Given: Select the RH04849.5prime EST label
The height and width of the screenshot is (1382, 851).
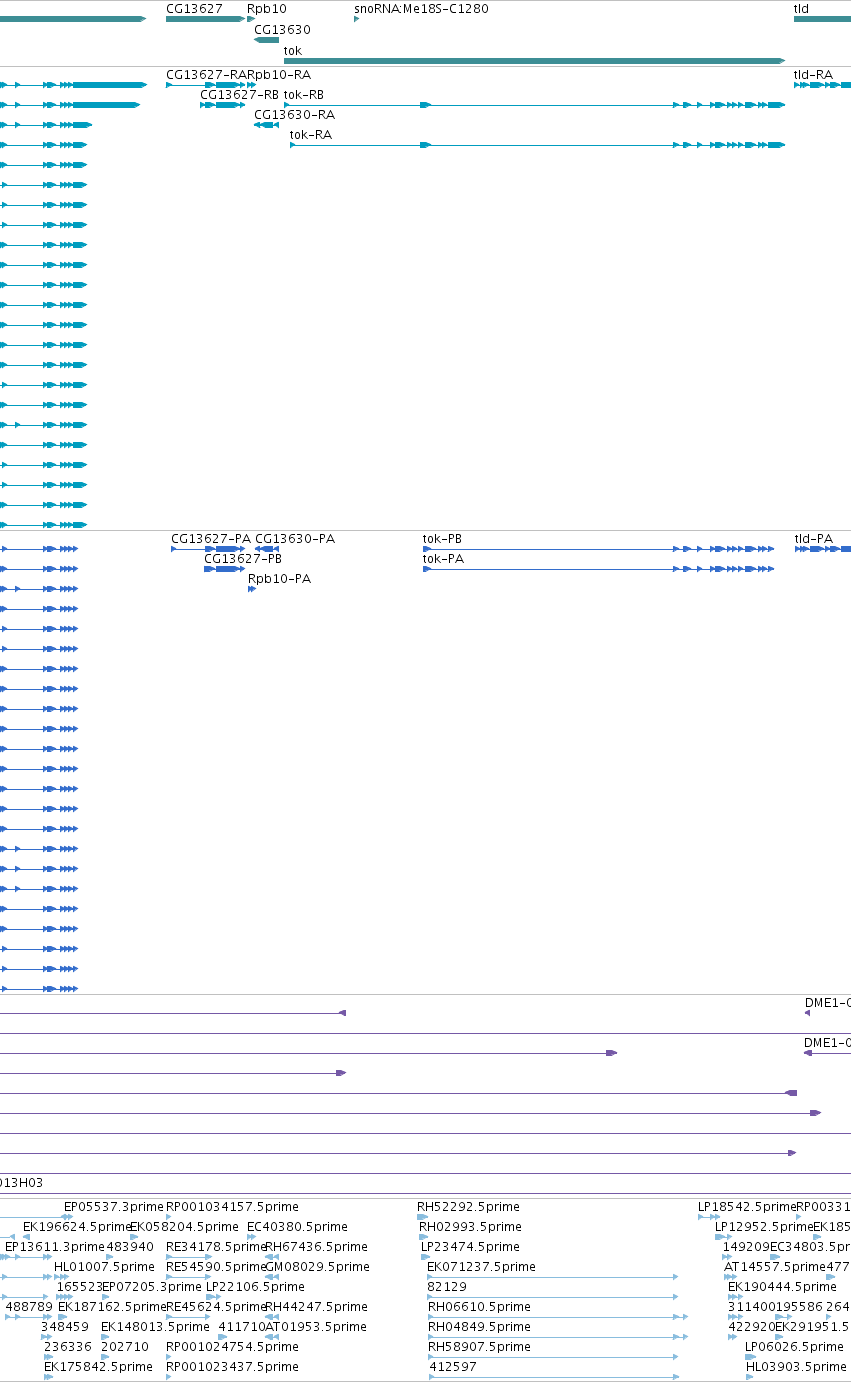Looking at the screenshot, I should 479,1326.
